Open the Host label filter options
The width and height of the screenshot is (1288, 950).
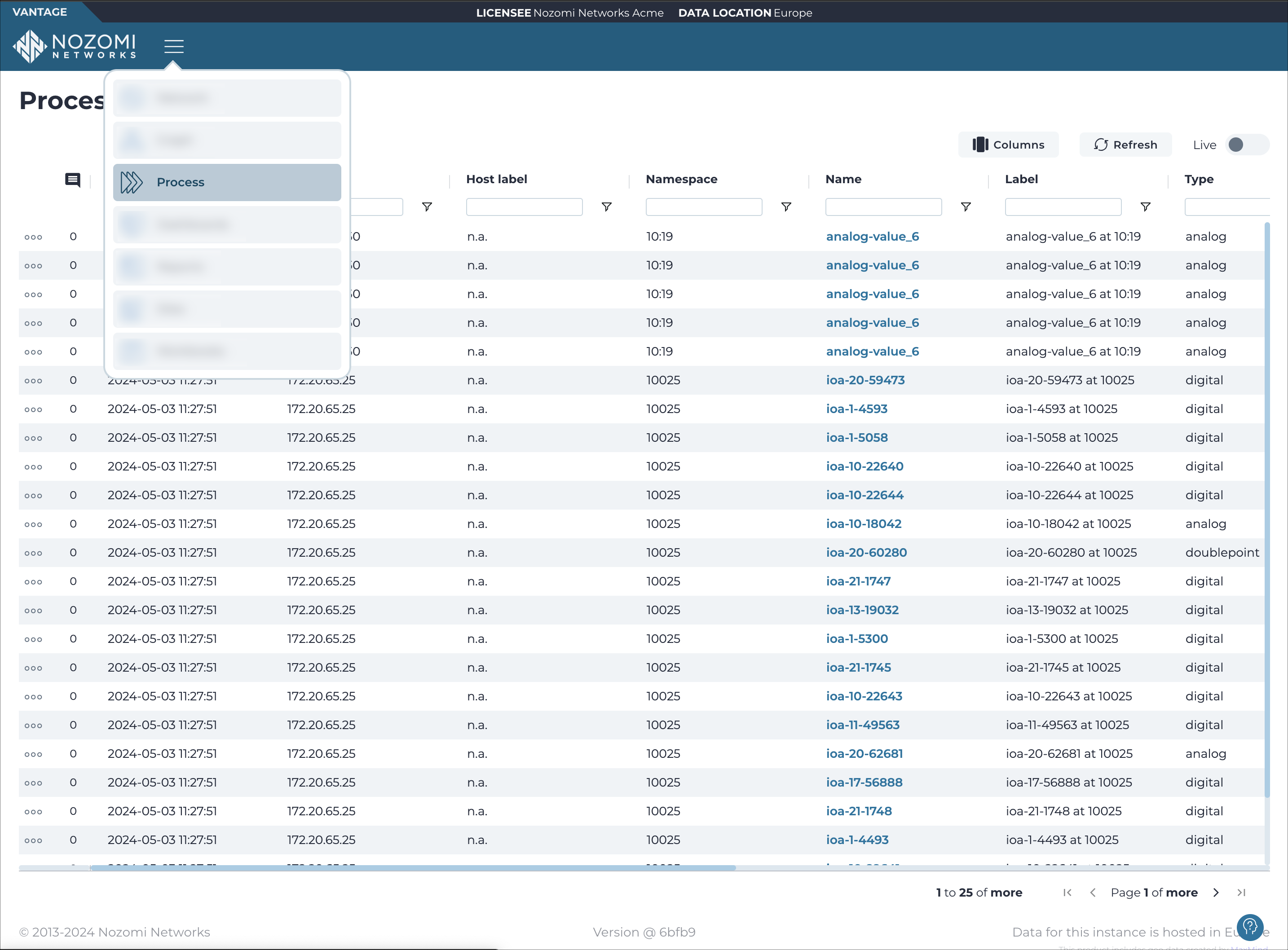coord(606,207)
